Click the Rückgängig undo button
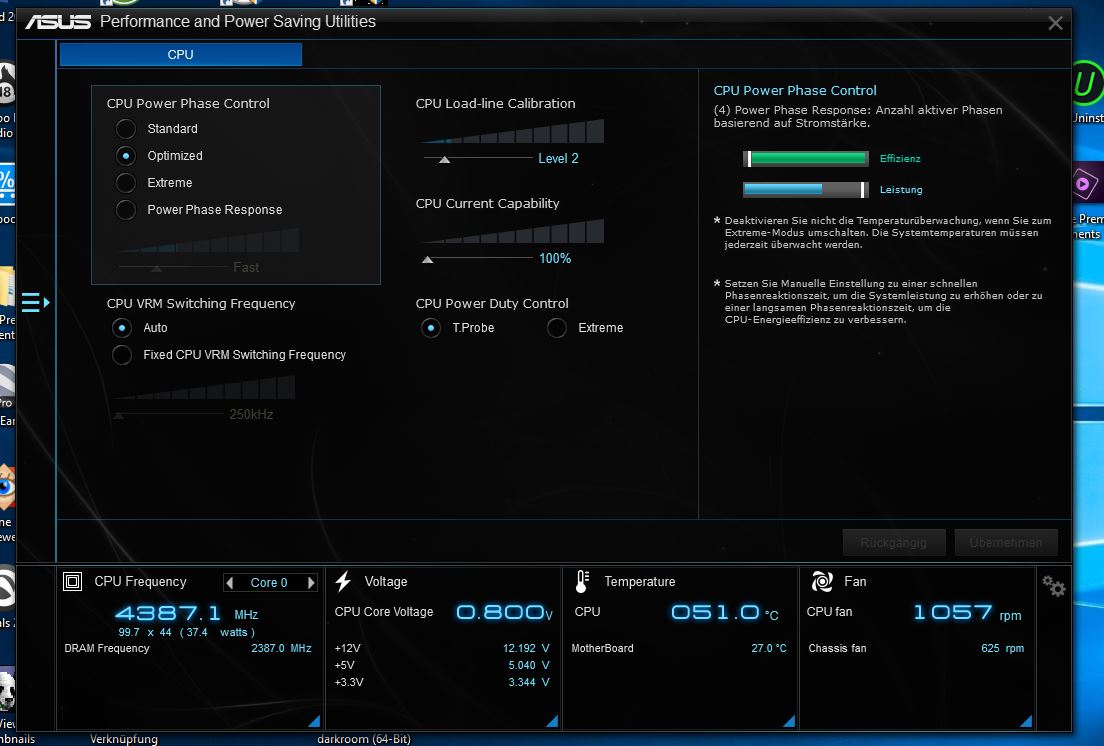This screenshot has width=1104, height=746. click(893, 543)
